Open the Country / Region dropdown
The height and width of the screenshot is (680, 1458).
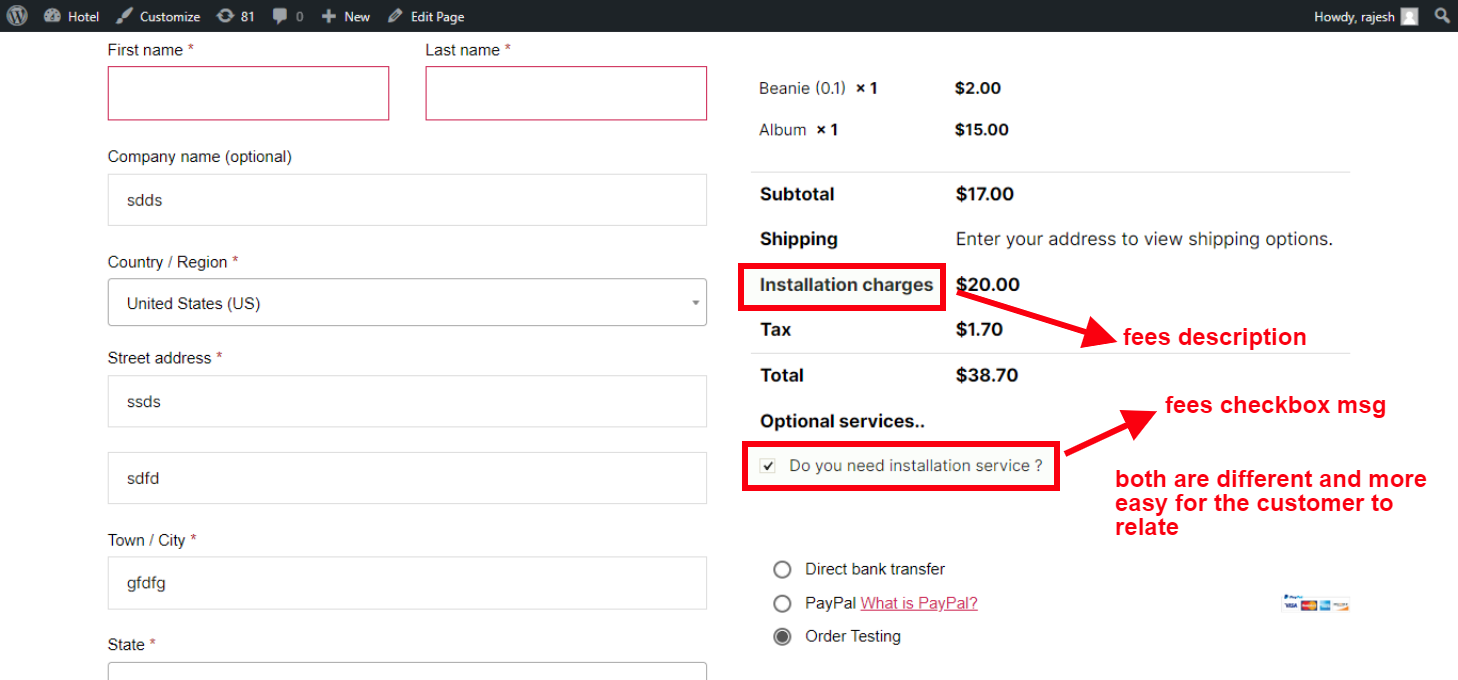[407, 303]
